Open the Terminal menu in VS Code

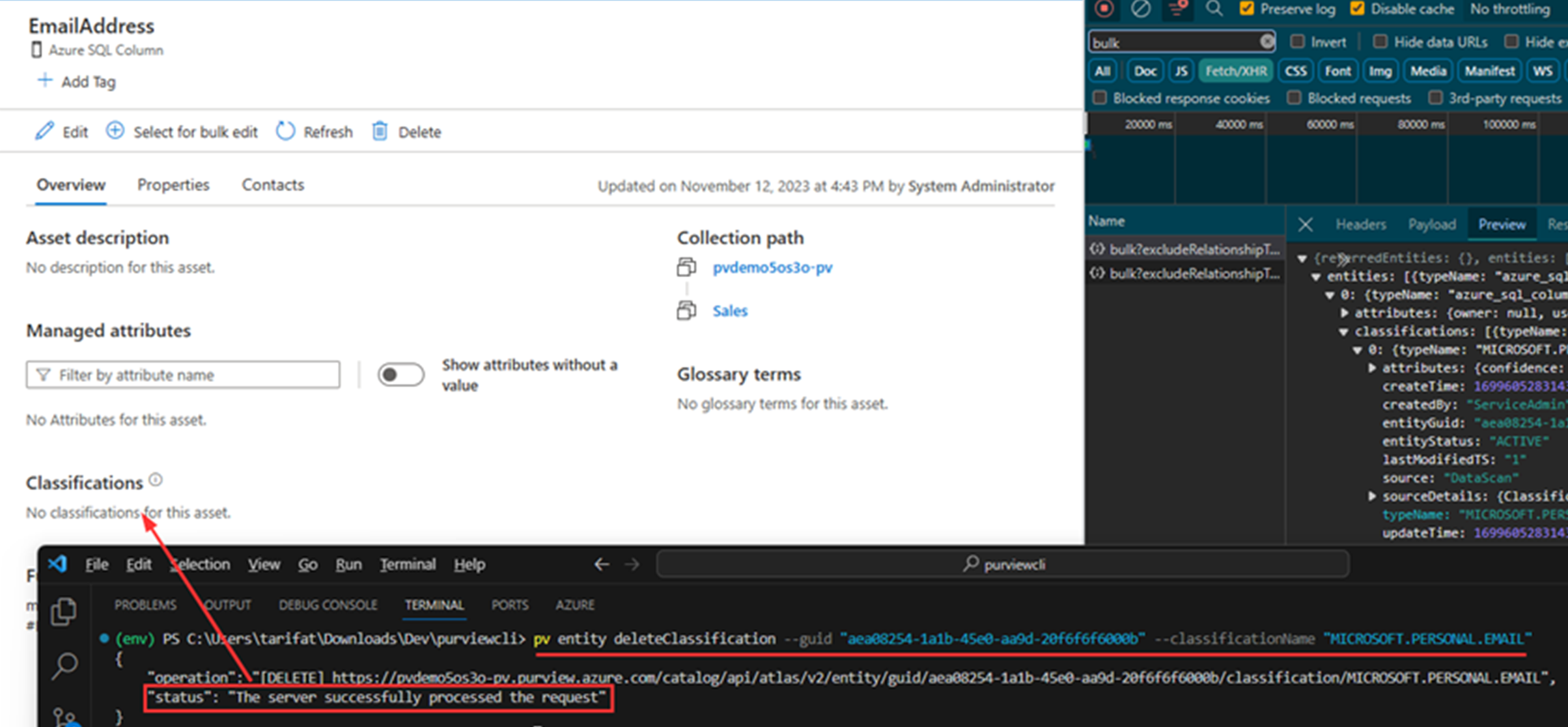[408, 564]
